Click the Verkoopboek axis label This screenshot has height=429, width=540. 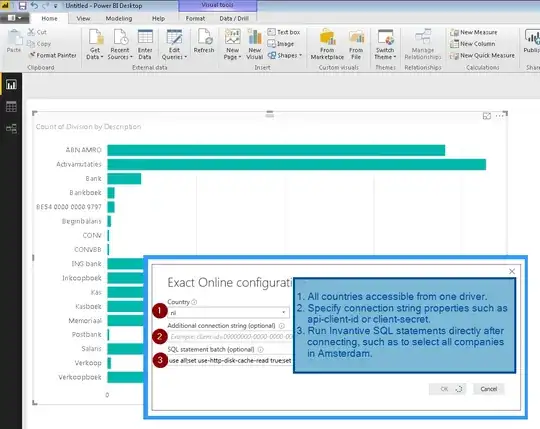pos(80,377)
